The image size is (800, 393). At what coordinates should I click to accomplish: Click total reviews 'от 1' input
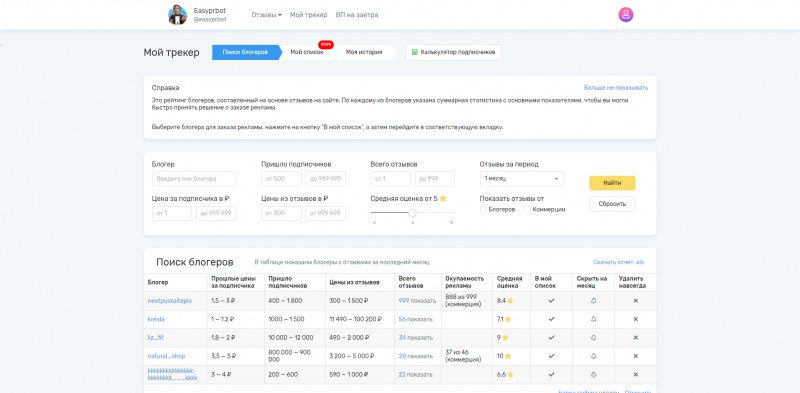(x=390, y=179)
